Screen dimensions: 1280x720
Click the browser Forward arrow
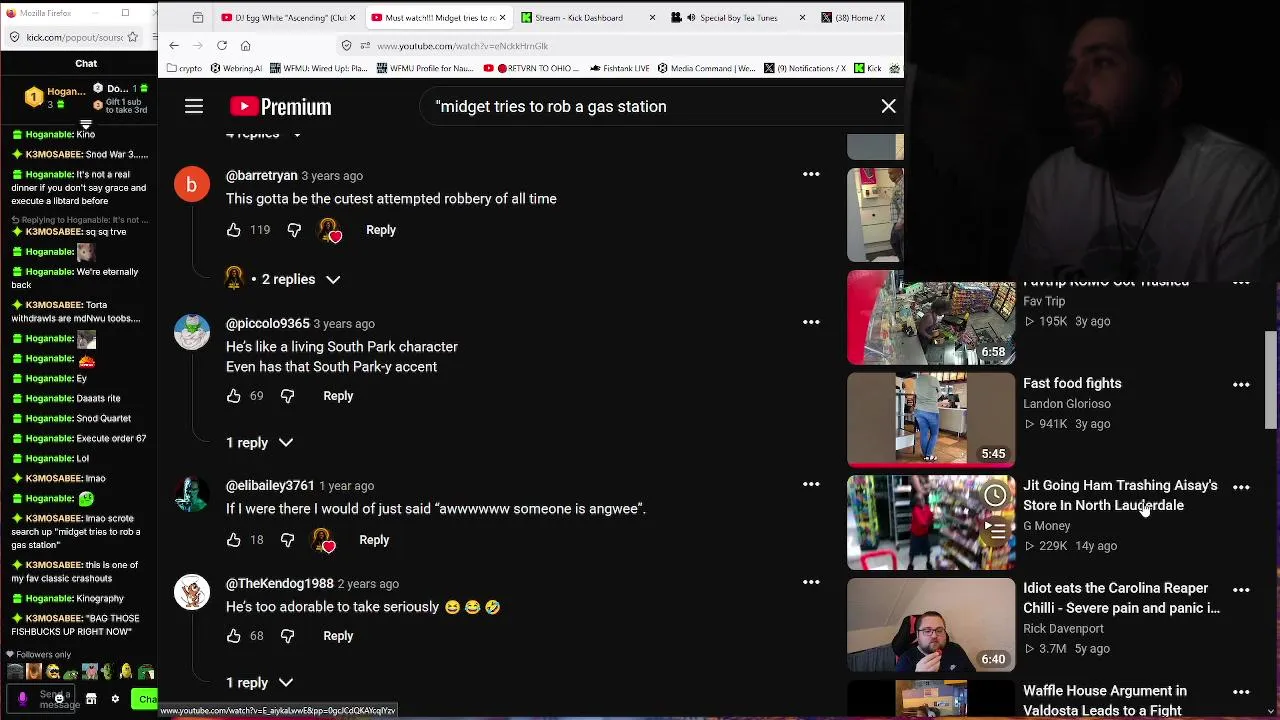(198, 45)
